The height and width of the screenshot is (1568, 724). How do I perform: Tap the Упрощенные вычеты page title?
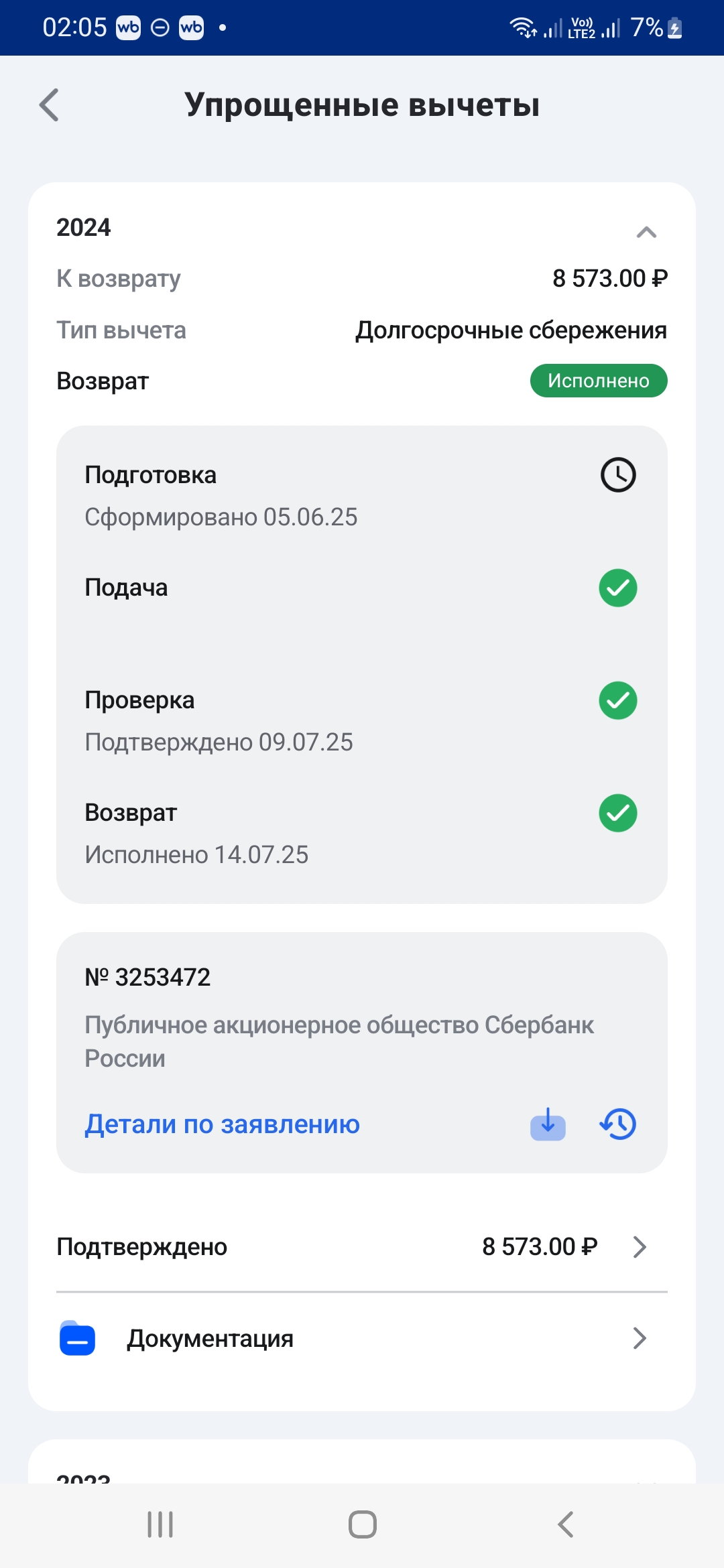pos(362,105)
